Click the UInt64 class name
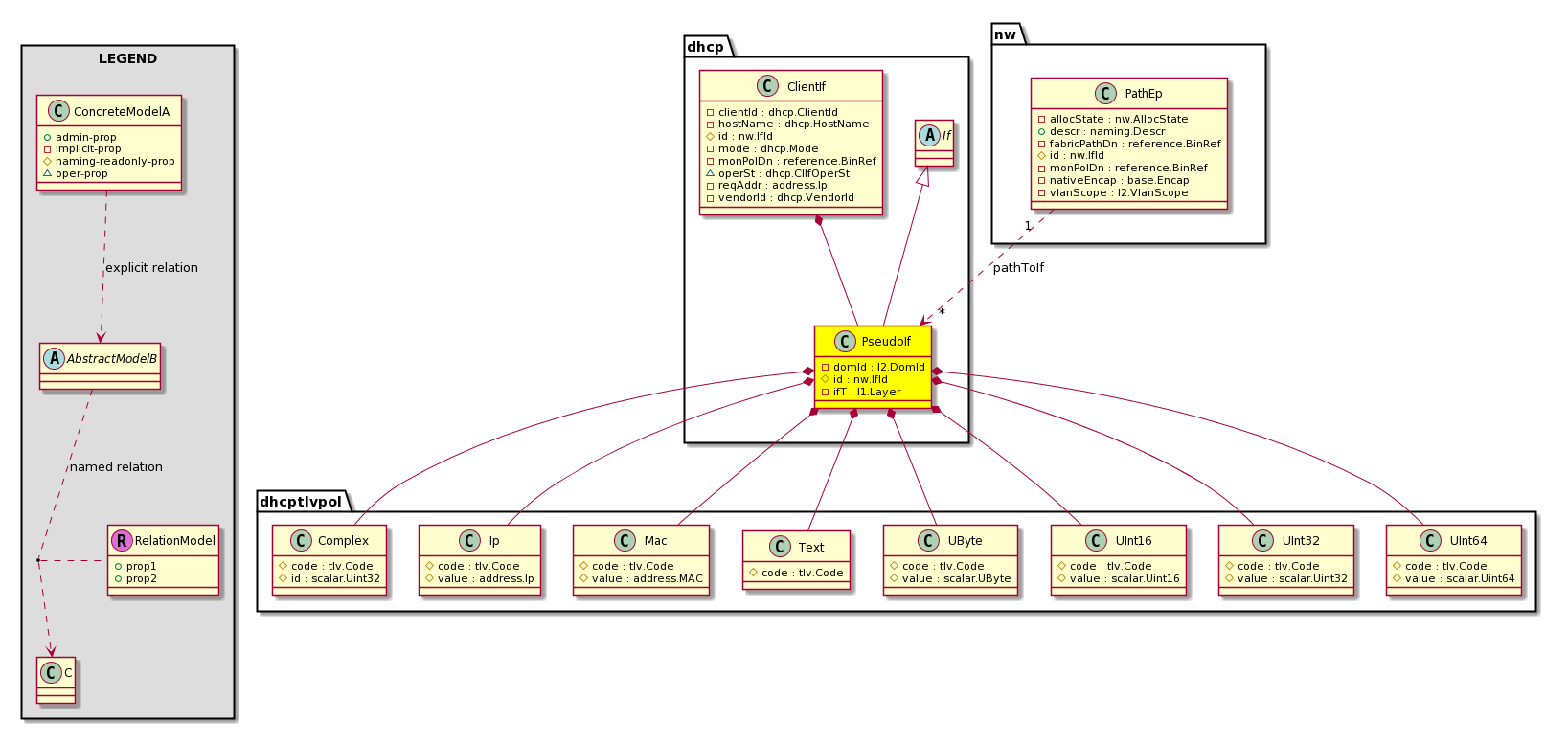 pos(1468,540)
